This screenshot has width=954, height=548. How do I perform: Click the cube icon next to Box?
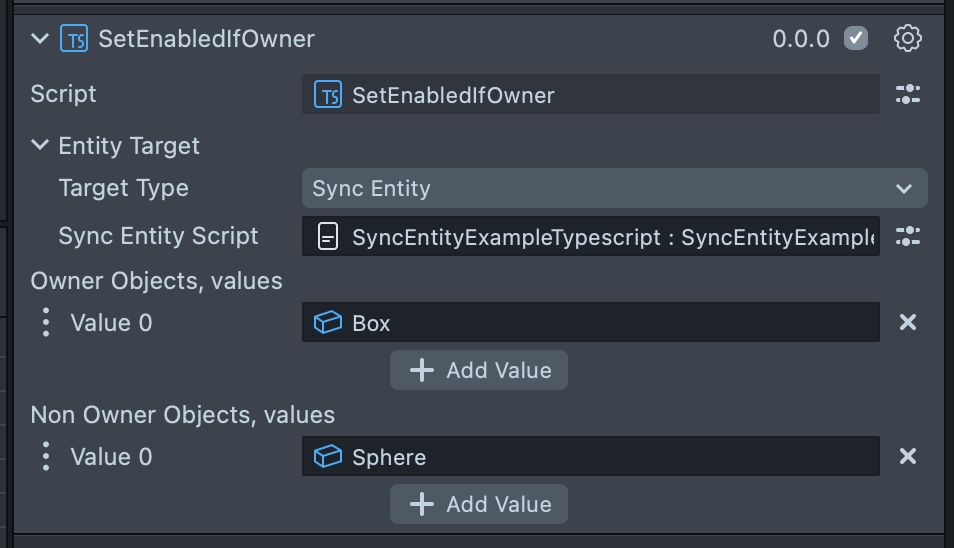coord(327,322)
